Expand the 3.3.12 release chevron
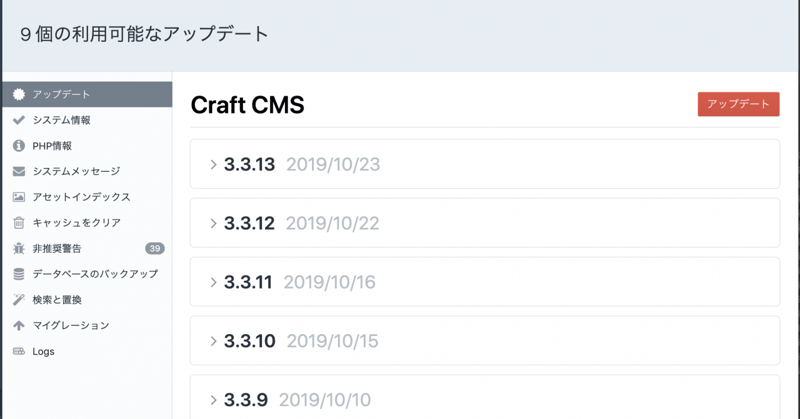The image size is (800, 419). 214,224
